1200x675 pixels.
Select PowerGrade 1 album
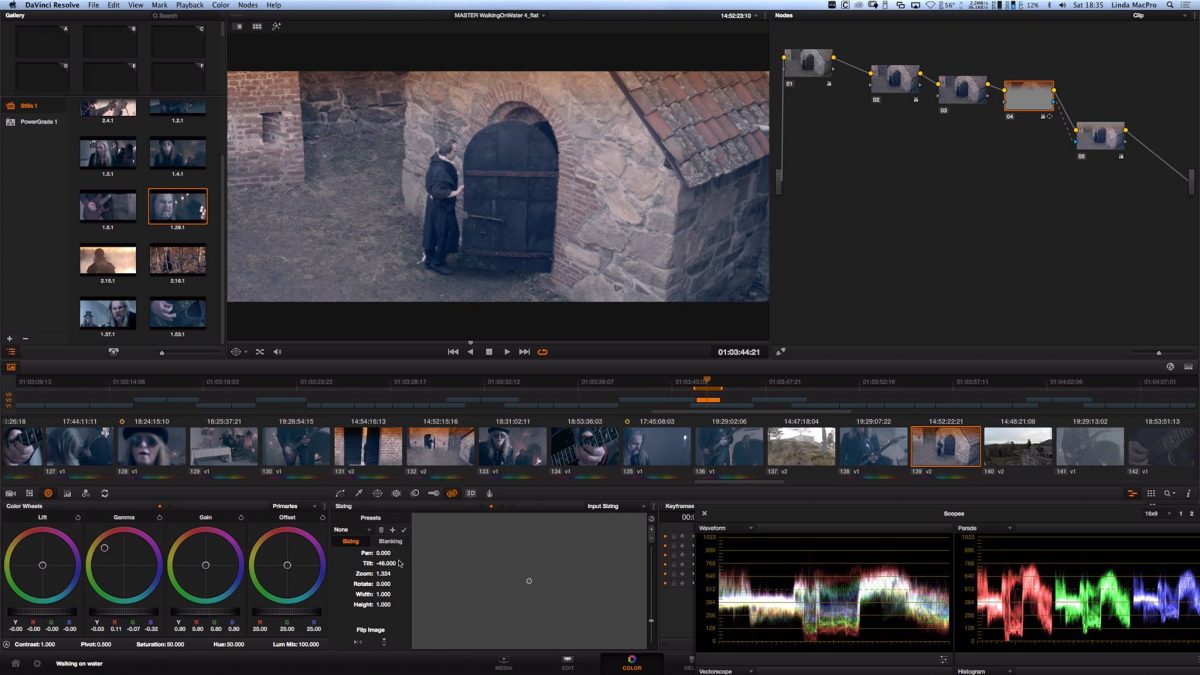pos(38,122)
